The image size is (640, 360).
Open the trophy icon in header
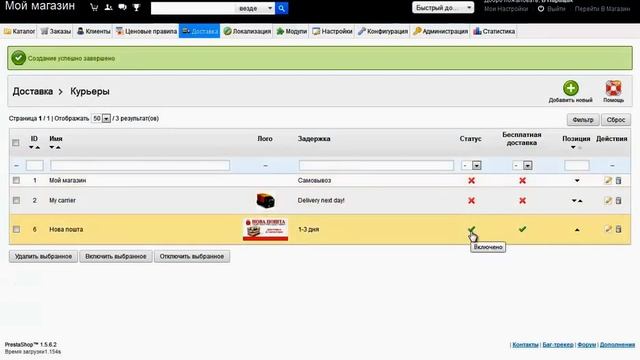136,7
